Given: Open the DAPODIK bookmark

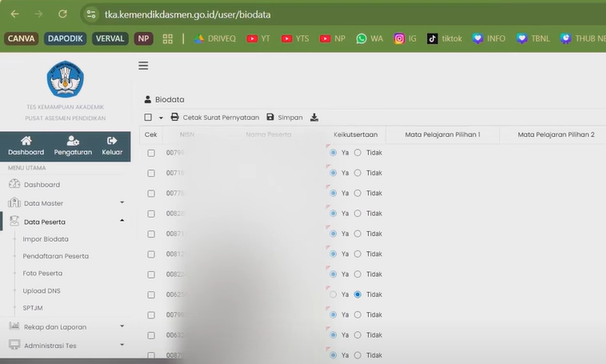Looking at the screenshot, I should pyautogui.click(x=65, y=38).
